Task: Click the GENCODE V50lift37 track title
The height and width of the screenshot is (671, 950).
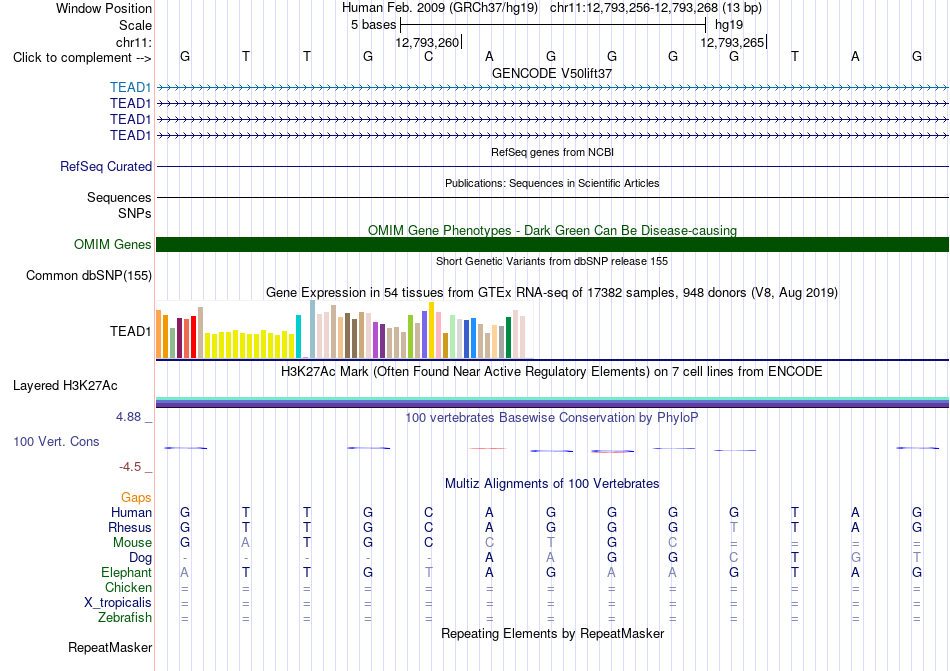Action: [x=552, y=73]
